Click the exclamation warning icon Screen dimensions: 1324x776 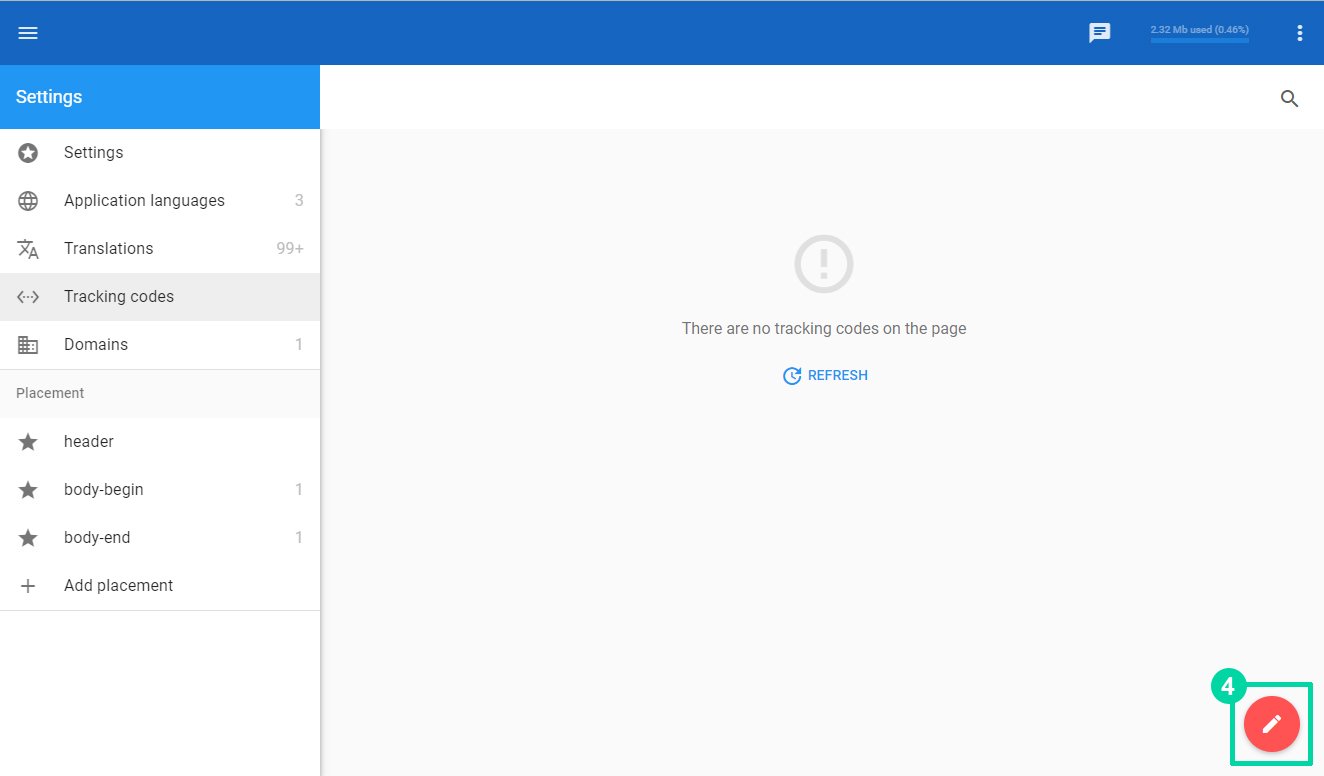coord(824,264)
